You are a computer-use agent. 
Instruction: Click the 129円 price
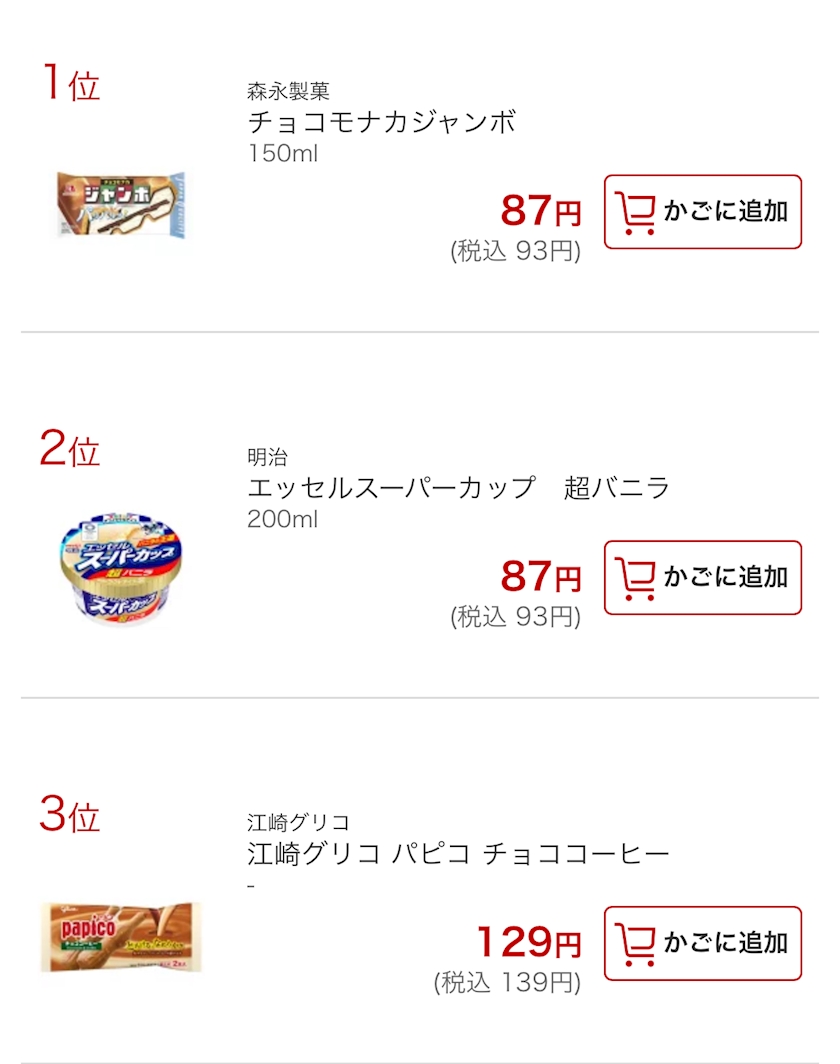pos(527,942)
